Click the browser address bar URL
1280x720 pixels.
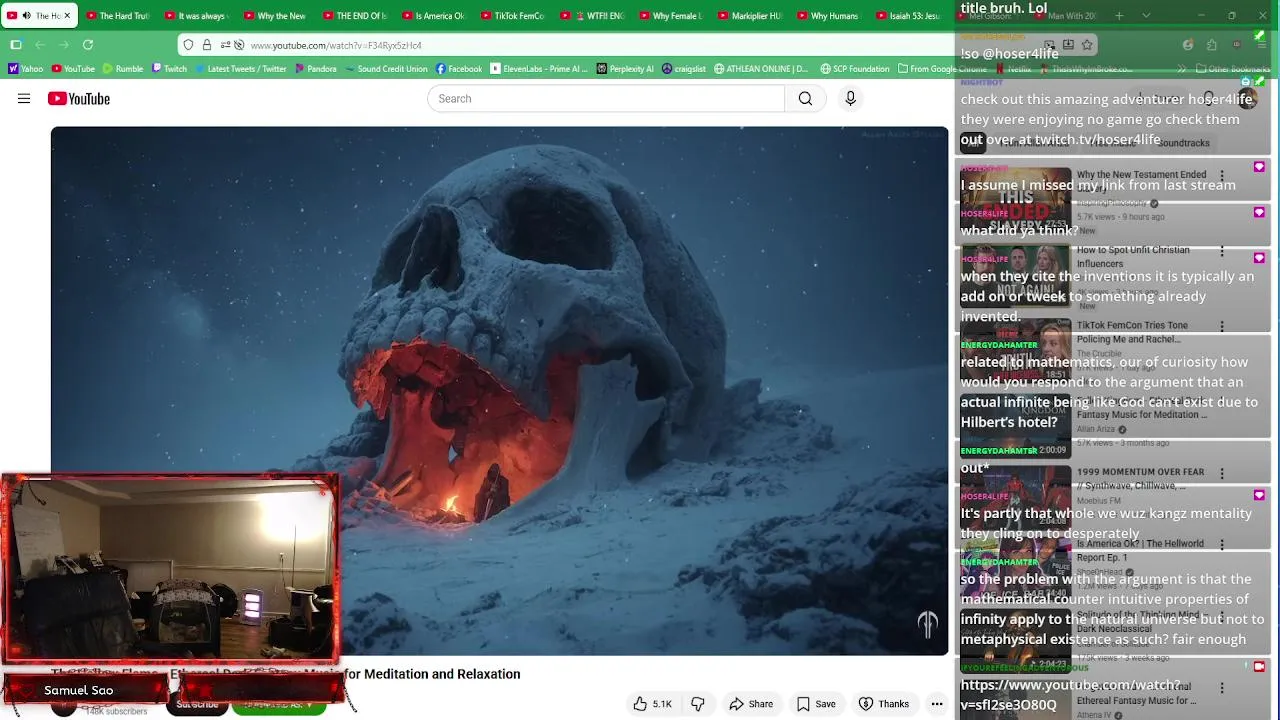pyautogui.click(x=335, y=45)
